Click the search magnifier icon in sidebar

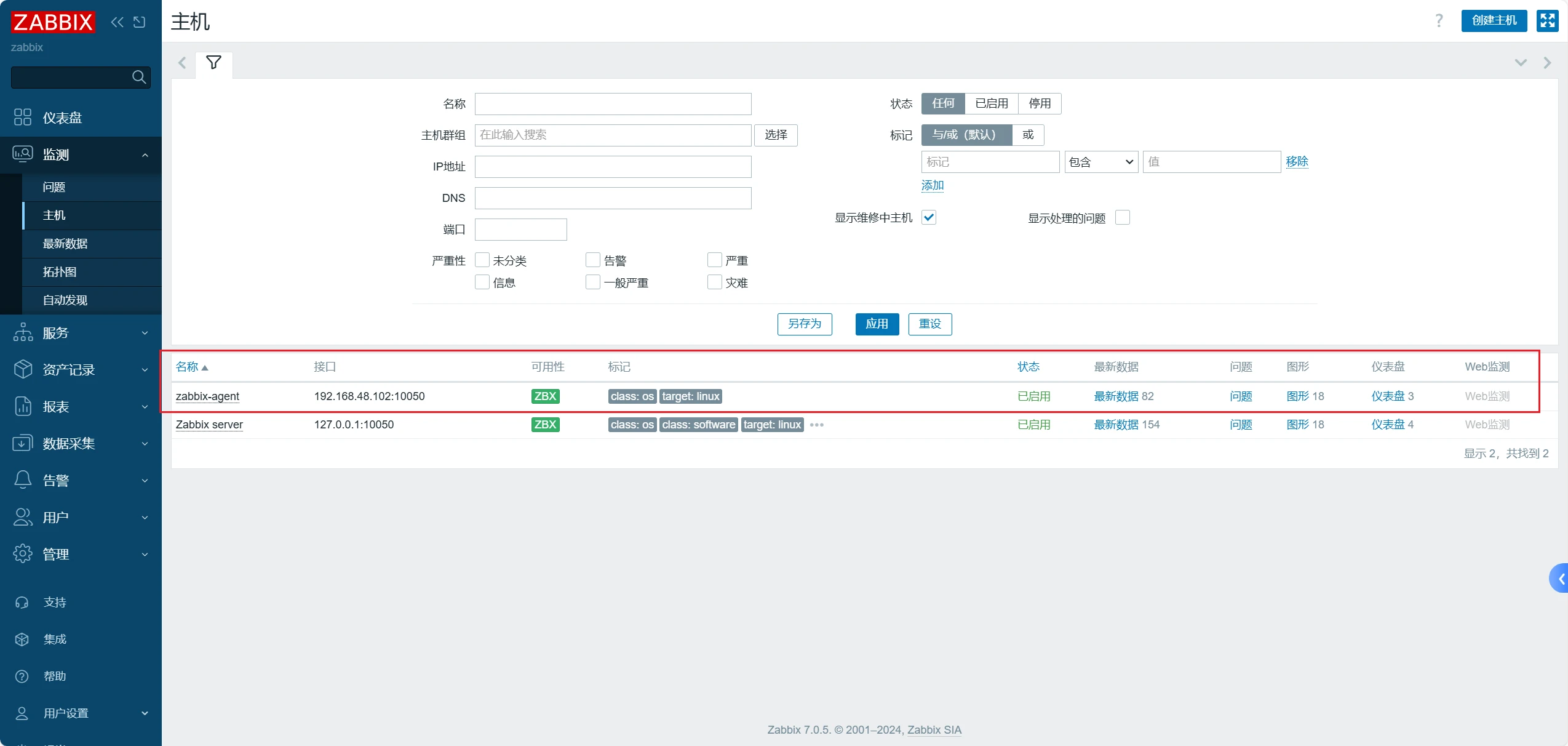(x=139, y=77)
